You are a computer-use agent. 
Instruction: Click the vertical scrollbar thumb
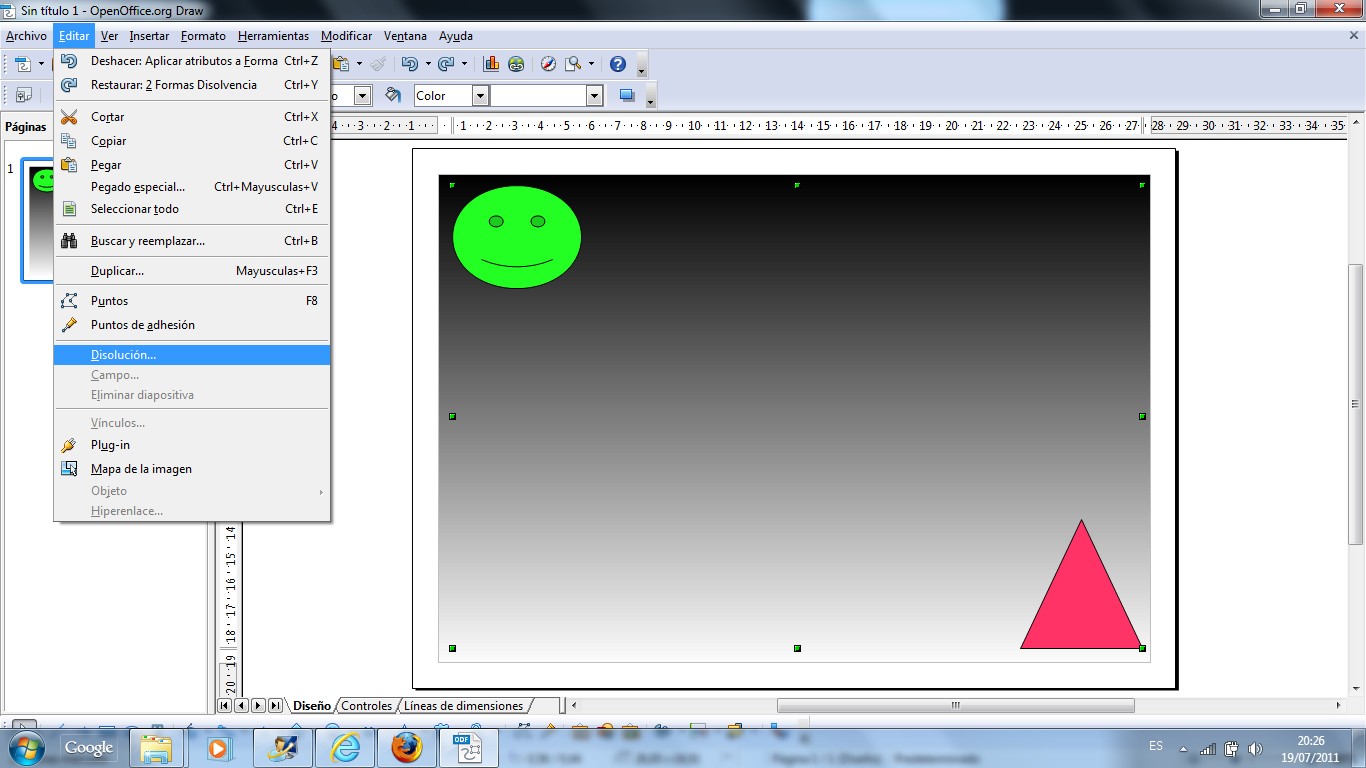pyautogui.click(x=1356, y=404)
